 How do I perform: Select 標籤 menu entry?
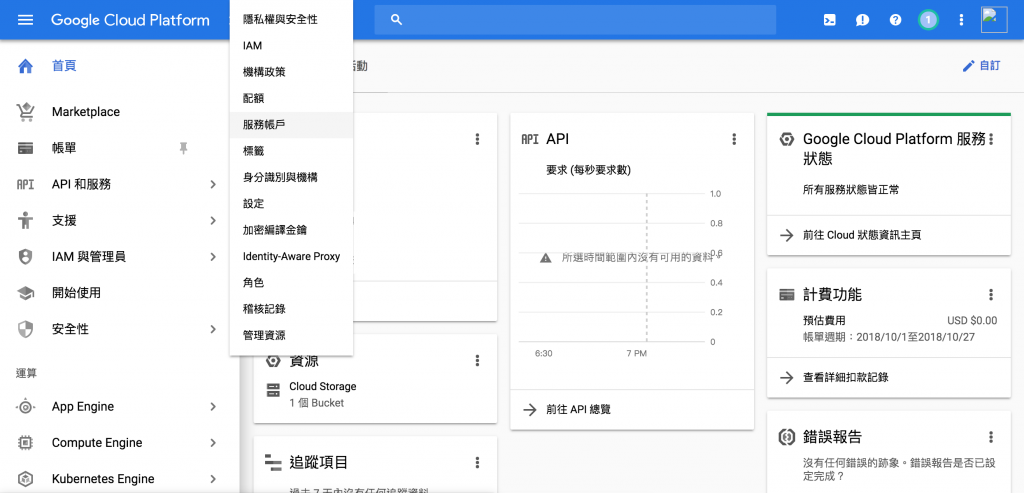pos(291,151)
